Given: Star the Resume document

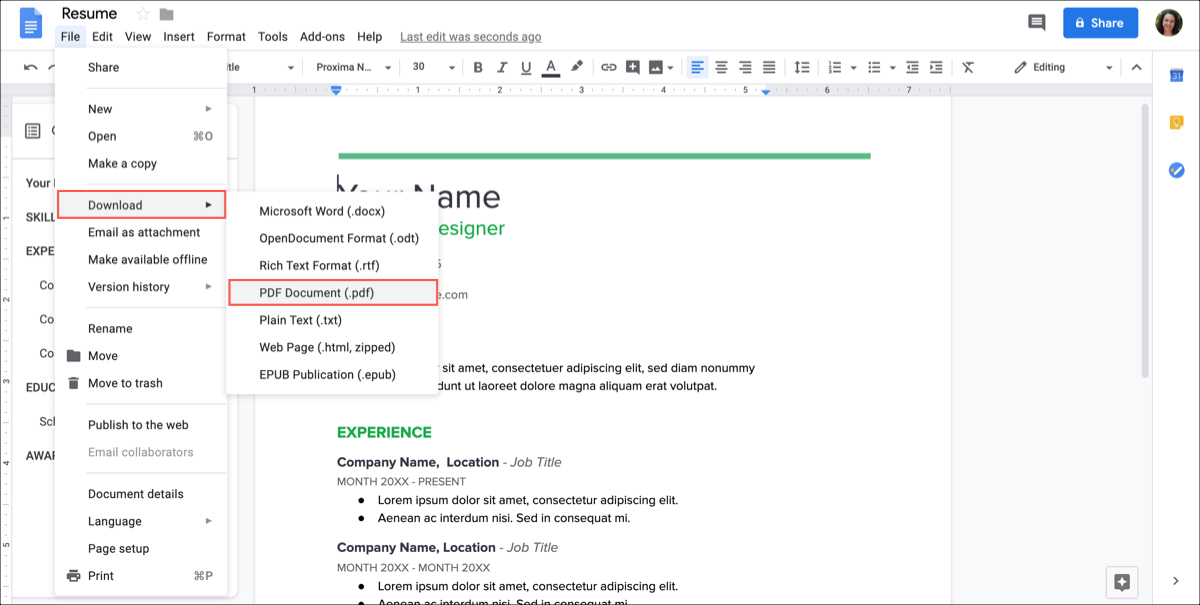Looking at the screenshot, I should pos(142,14).
